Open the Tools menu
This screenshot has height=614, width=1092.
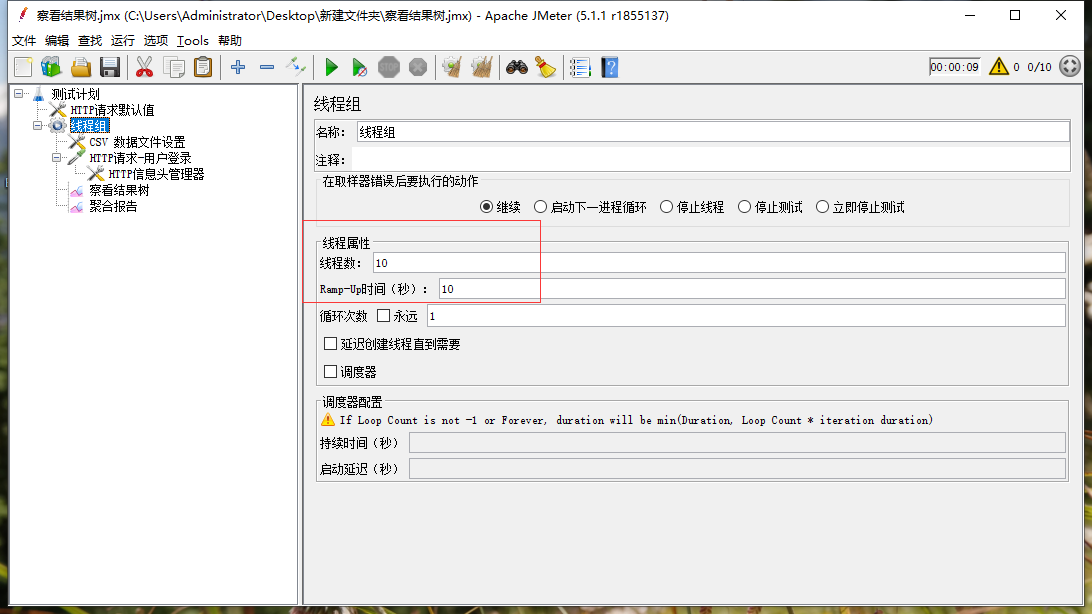click(x=192, y=40)
